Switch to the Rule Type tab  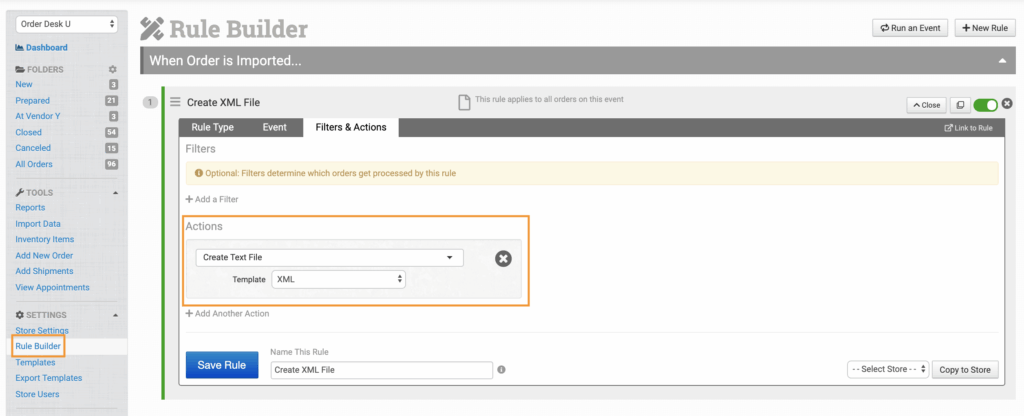coord(212,127)
